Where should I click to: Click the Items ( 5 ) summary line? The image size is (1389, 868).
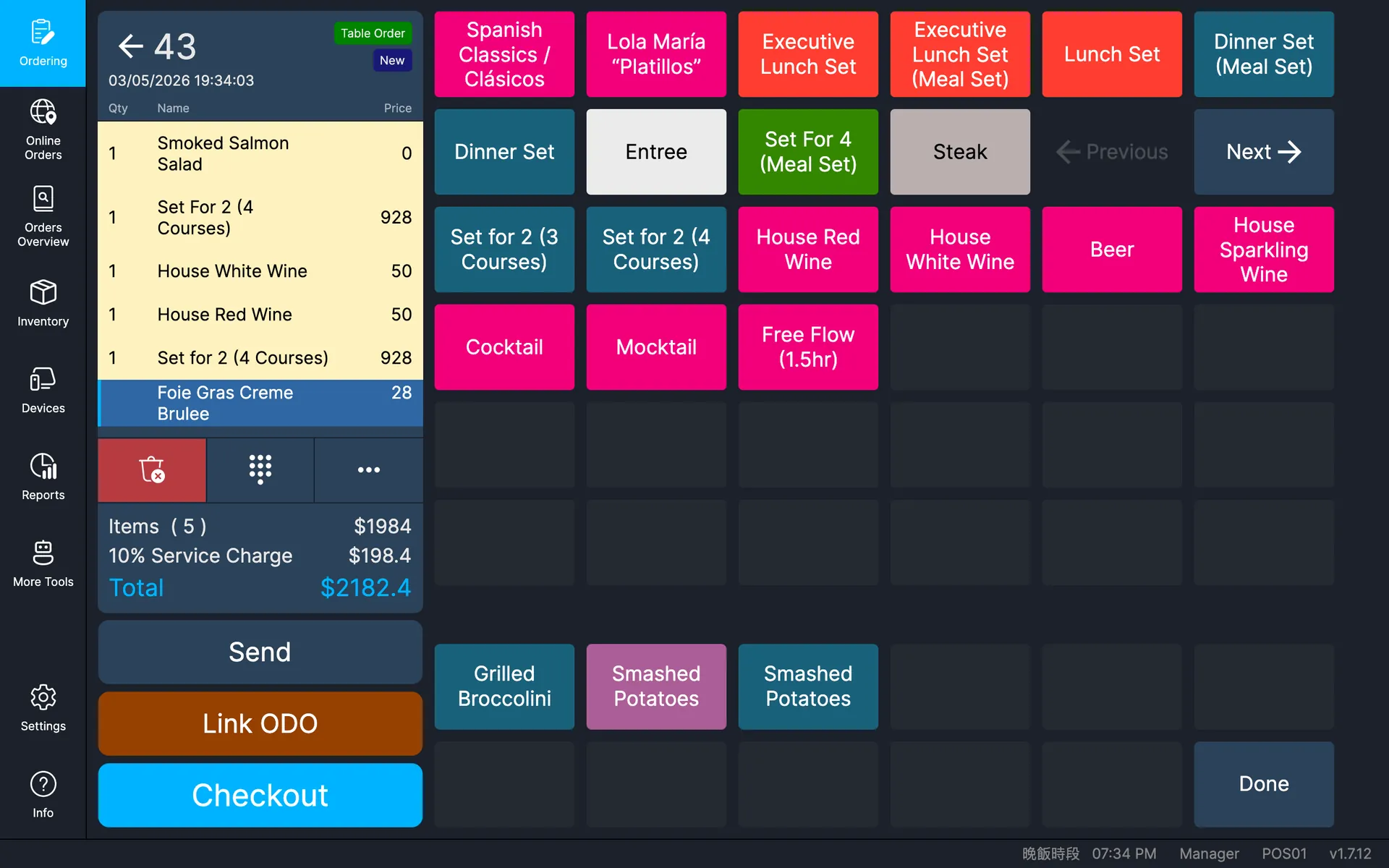(x=260, y=526)
